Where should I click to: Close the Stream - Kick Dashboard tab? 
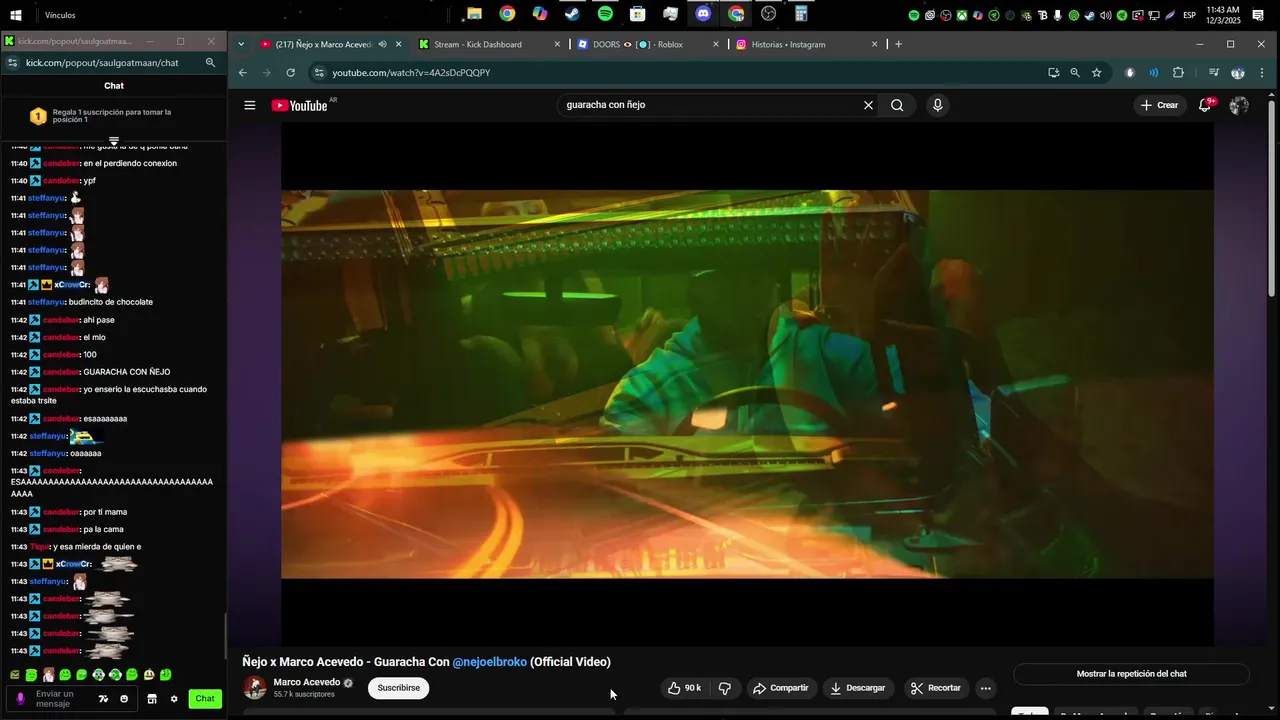pos(557,44)
